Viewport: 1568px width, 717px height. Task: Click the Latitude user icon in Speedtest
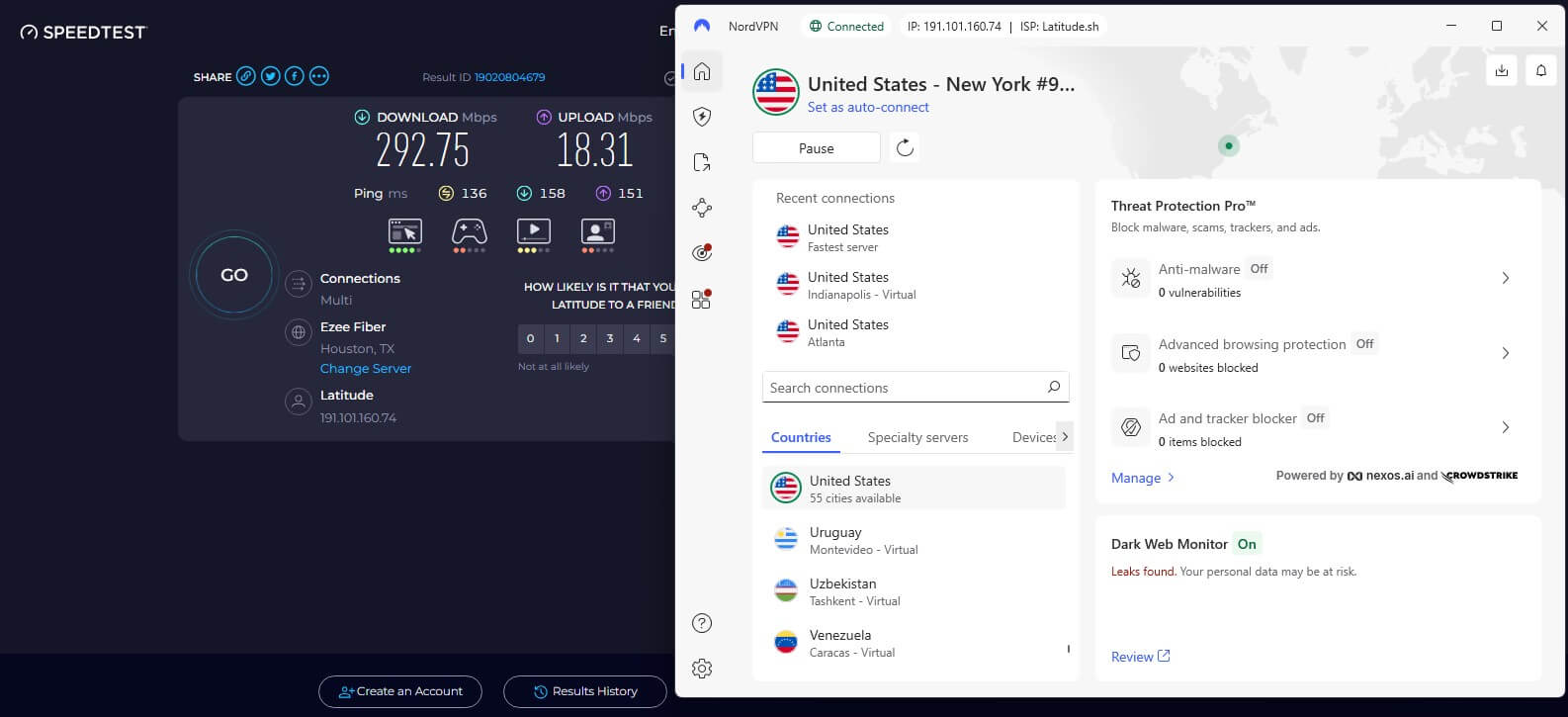(299, 402)
